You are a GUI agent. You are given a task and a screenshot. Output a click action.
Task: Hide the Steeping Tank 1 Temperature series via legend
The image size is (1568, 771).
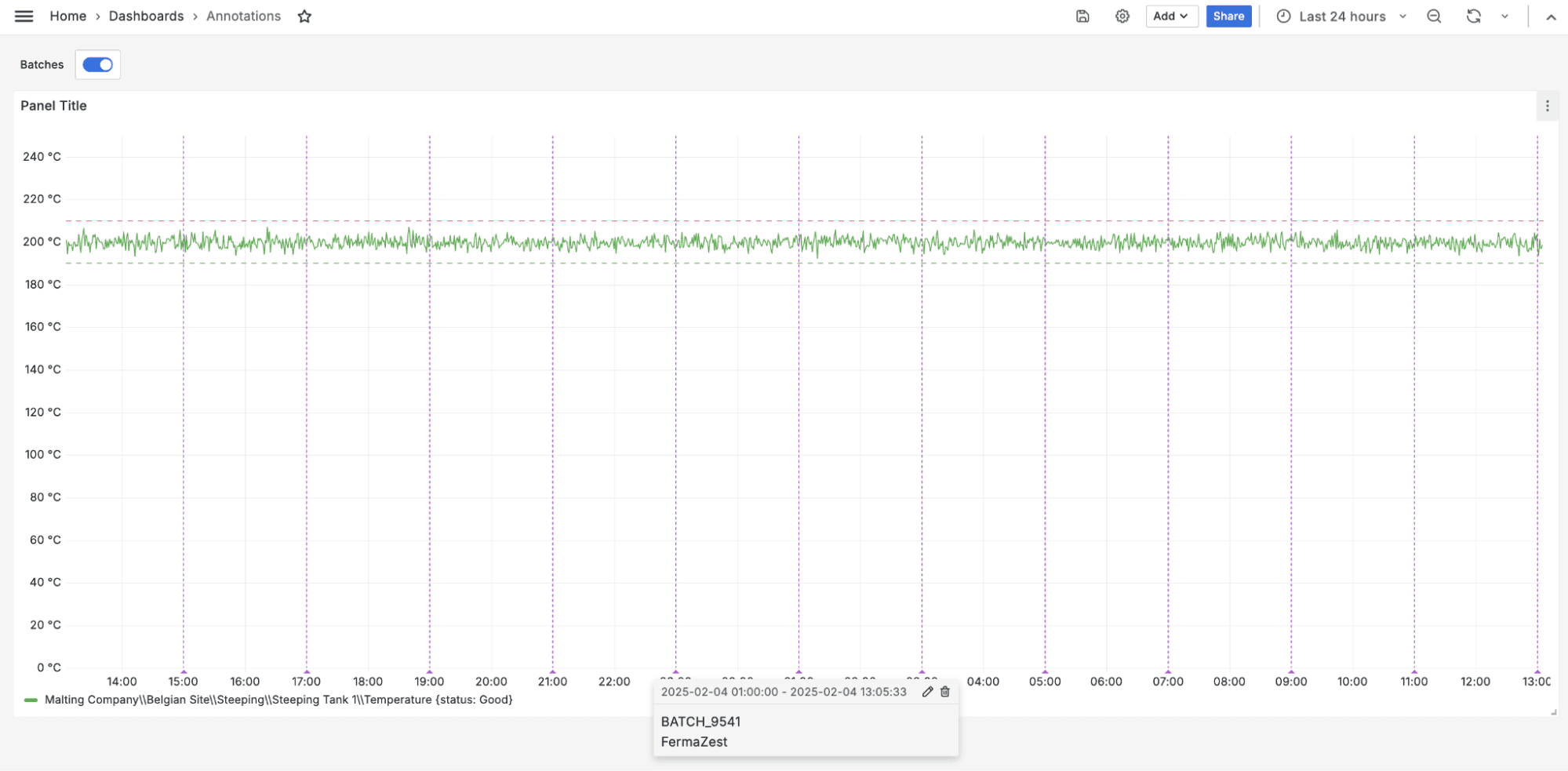[278, 699]
